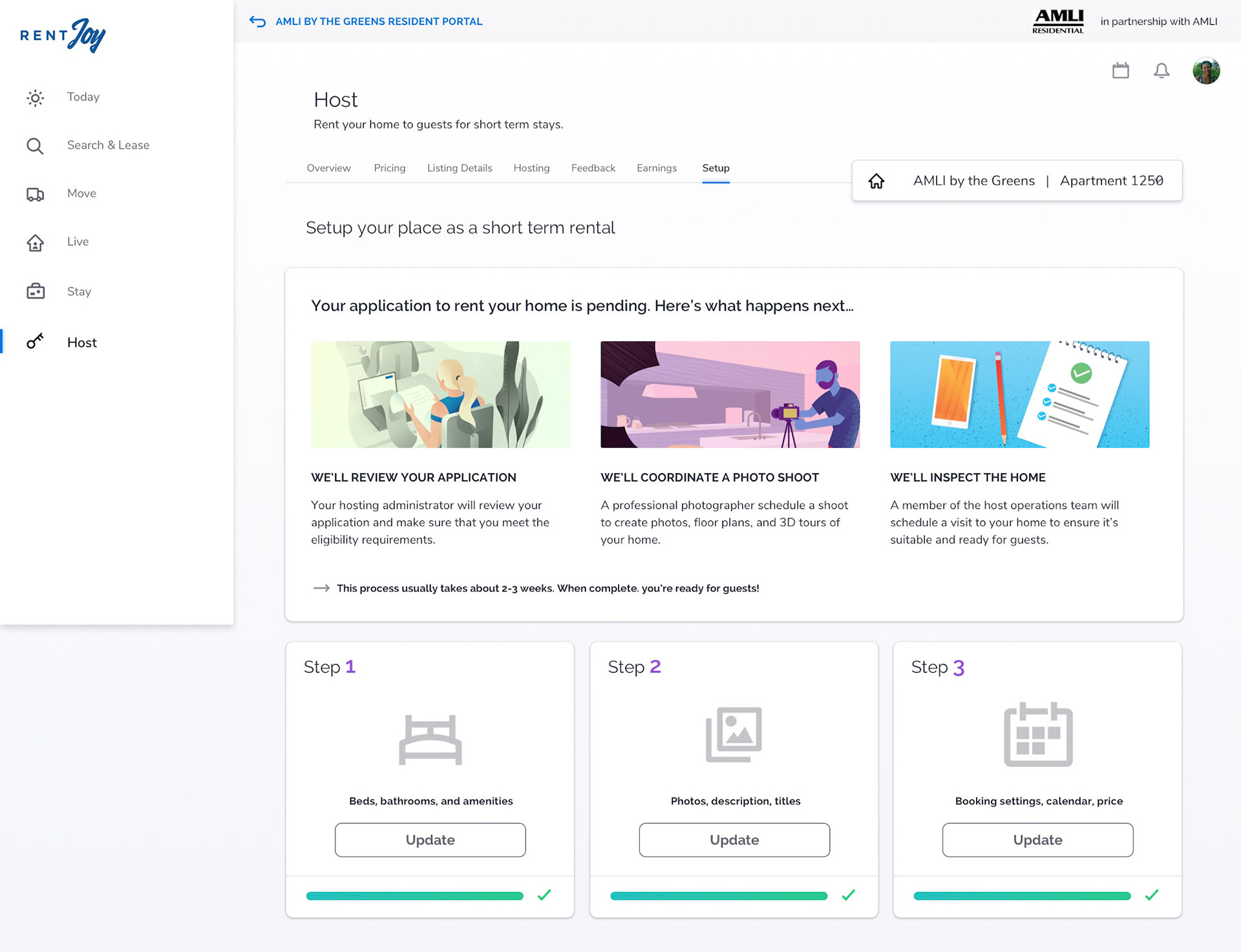Click Step 1 green progress bar
This screenshot has width=1241, height=952.
point(414,896)
